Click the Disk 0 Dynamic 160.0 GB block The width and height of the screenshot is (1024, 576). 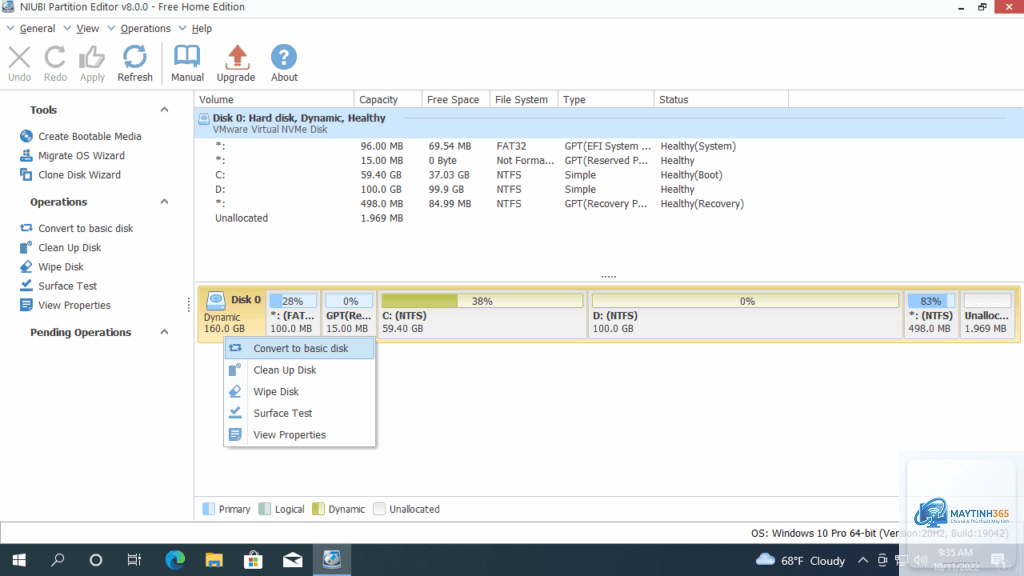[x=232, y=313]
